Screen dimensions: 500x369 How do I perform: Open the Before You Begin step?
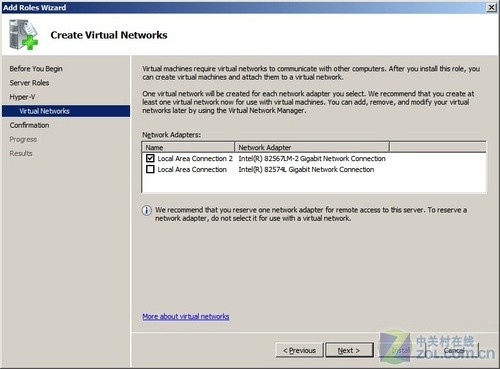coord(36,69)
